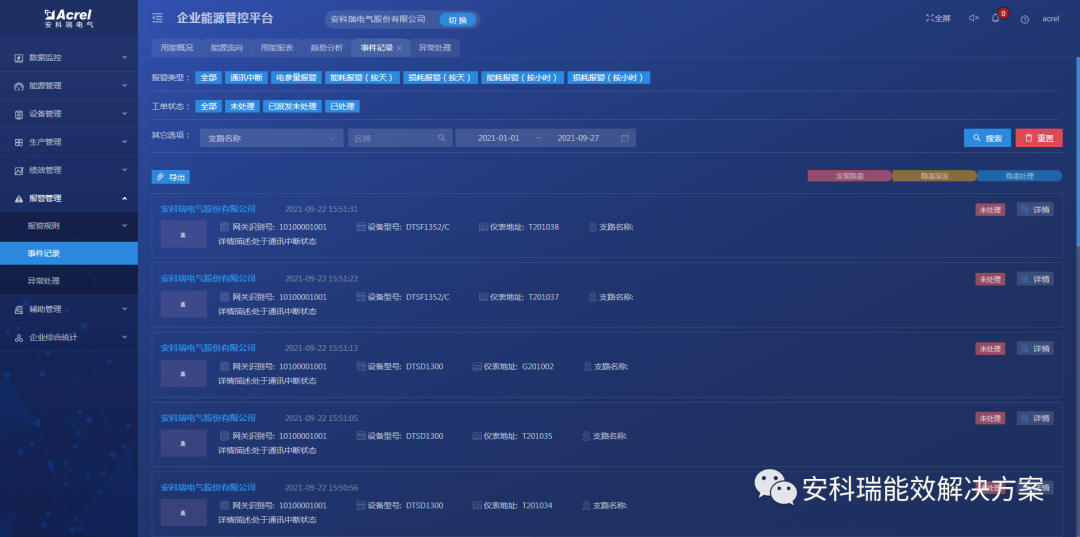Screen dimensions: 1080x537
Task: Click the magnifier icon in 区域 field
Action: pyautogui.click(x=442, y=138)
